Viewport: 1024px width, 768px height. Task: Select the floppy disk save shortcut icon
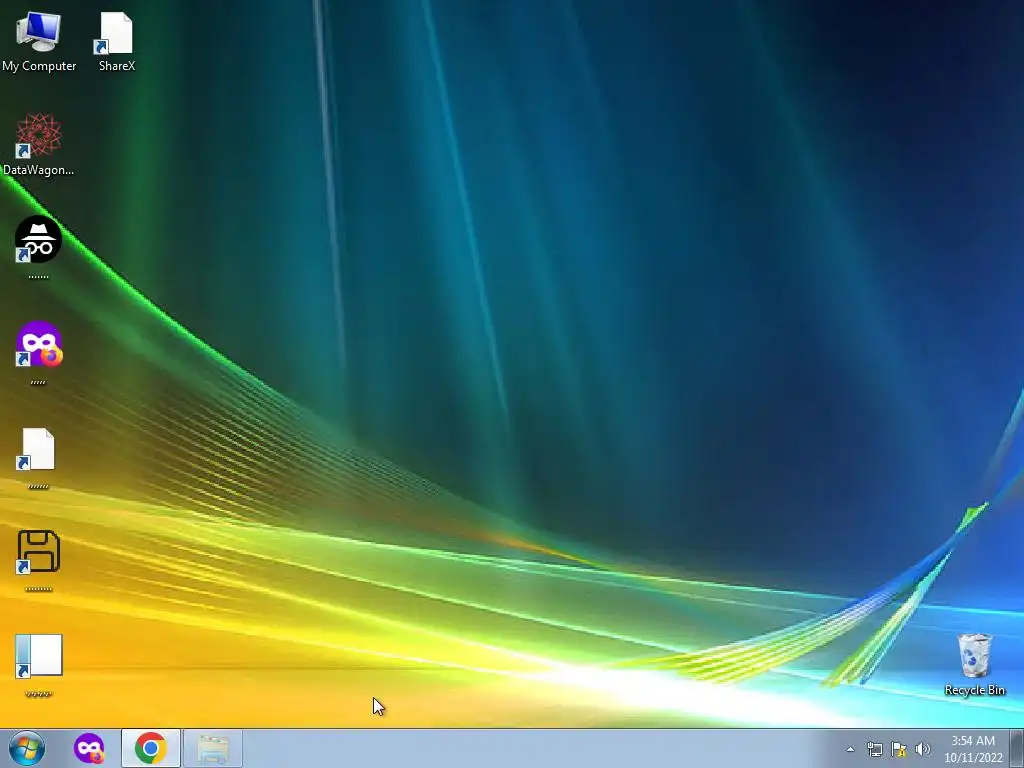(38, 552)
